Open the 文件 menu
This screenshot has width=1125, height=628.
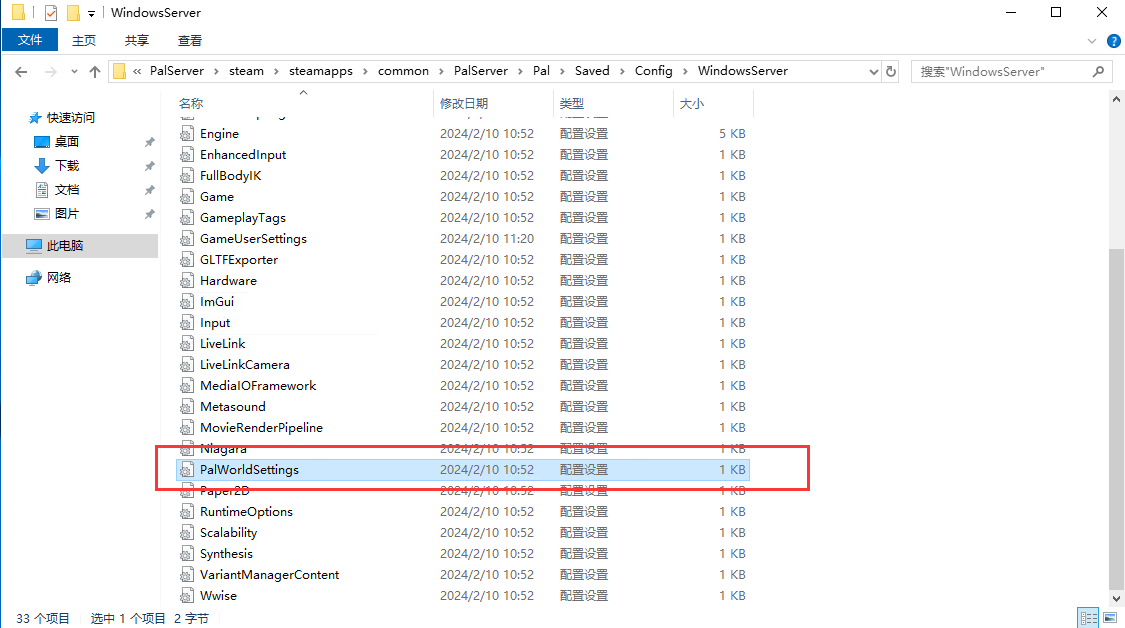30,39
